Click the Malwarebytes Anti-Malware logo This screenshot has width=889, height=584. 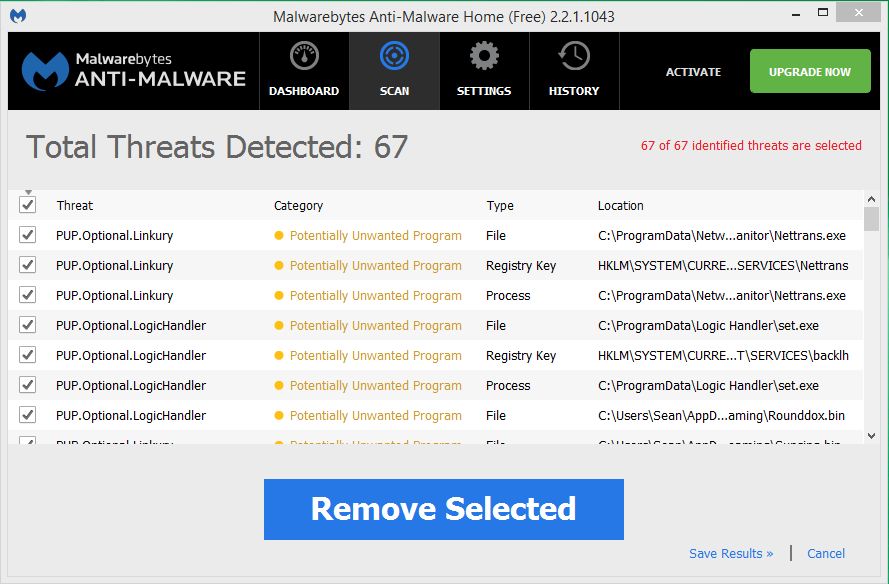point(134,71)
